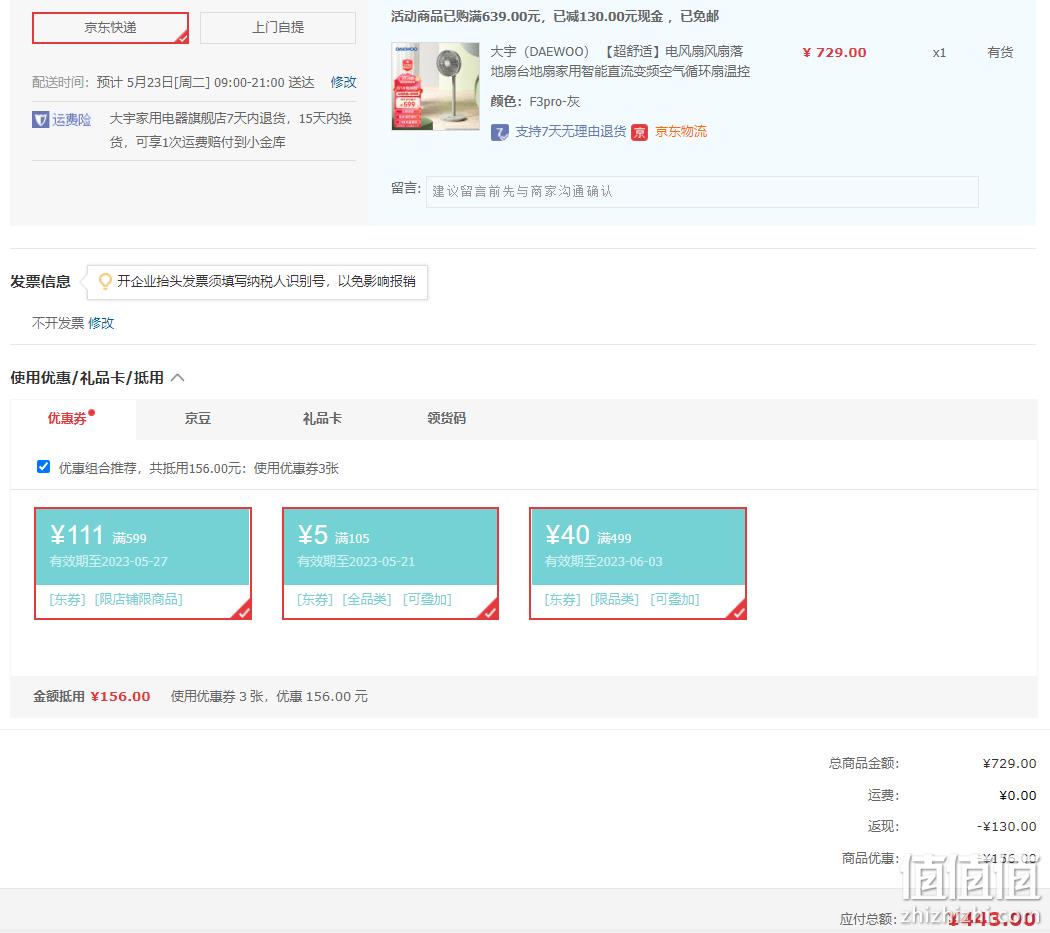Focus the 留言 message input field

click(x=702, y=192)
